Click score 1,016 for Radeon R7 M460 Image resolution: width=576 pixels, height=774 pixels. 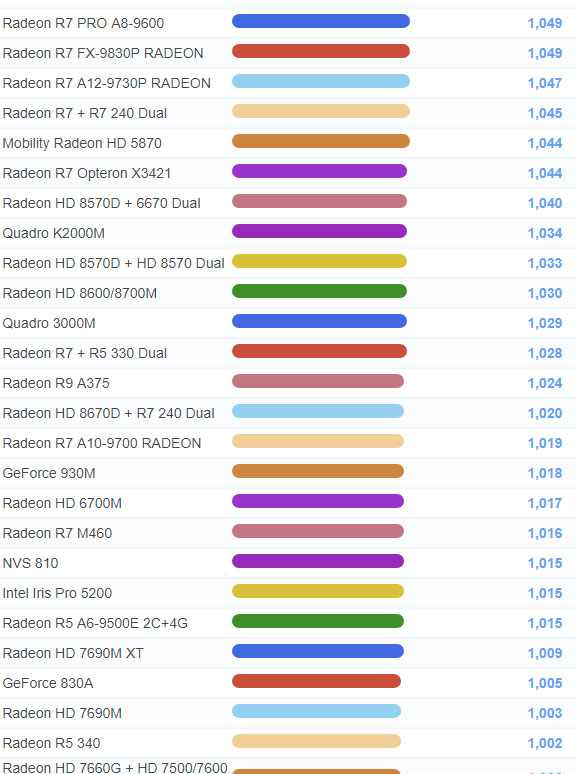pos(545,533)
